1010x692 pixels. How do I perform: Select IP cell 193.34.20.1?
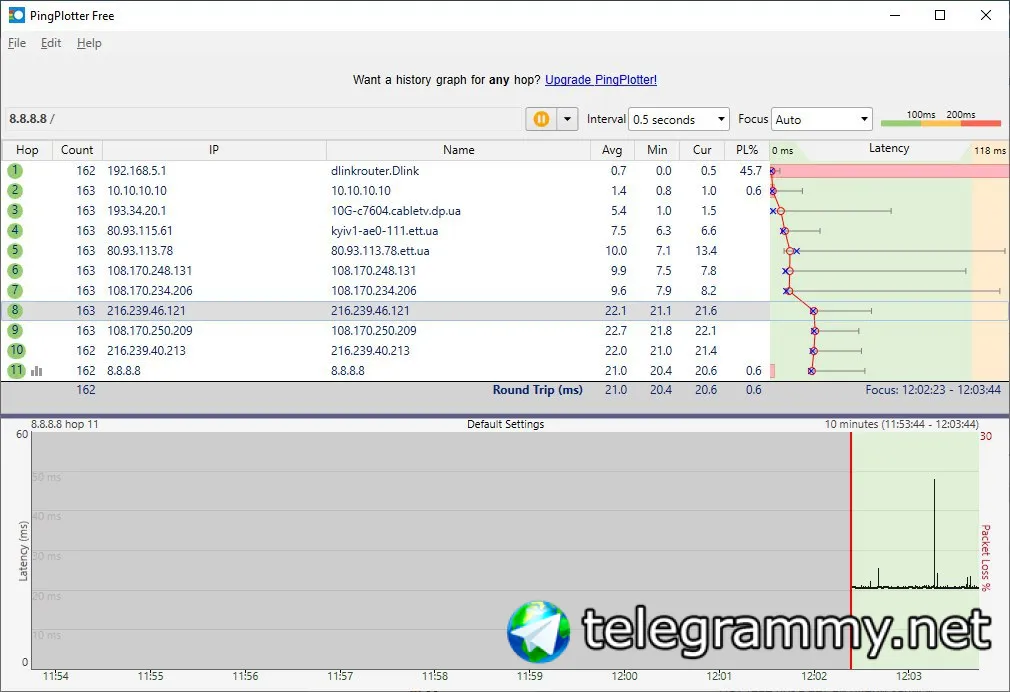[x=137, y=211]
